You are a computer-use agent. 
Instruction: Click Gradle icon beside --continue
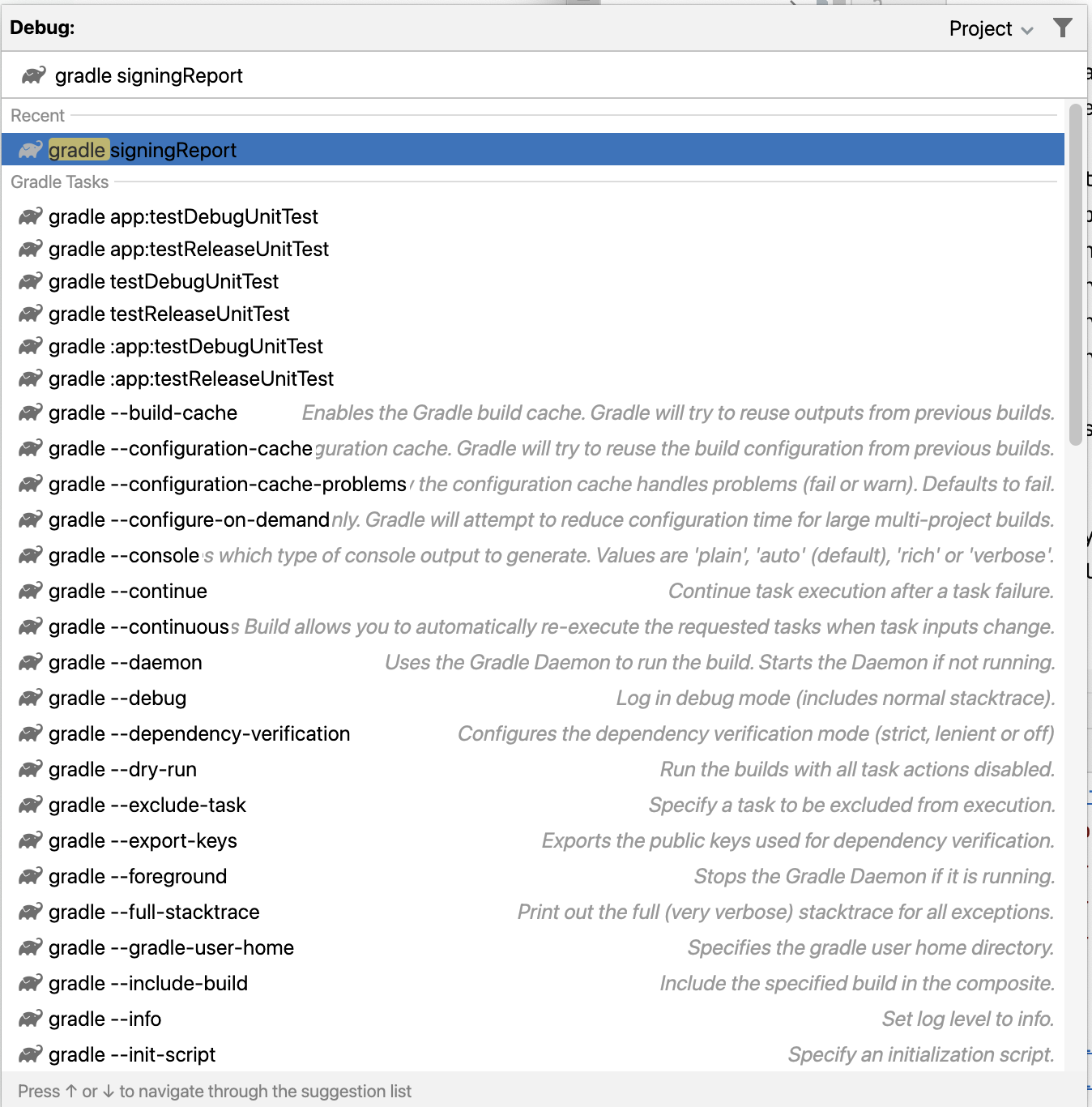point(30,591)
